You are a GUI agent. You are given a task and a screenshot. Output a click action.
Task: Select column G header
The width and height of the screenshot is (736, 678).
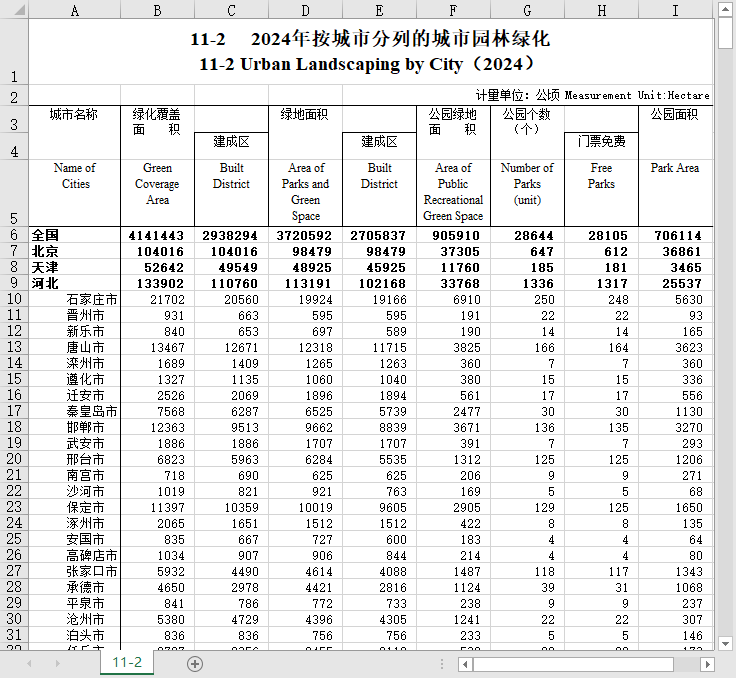pyautogui.click(x=527, y=10)
